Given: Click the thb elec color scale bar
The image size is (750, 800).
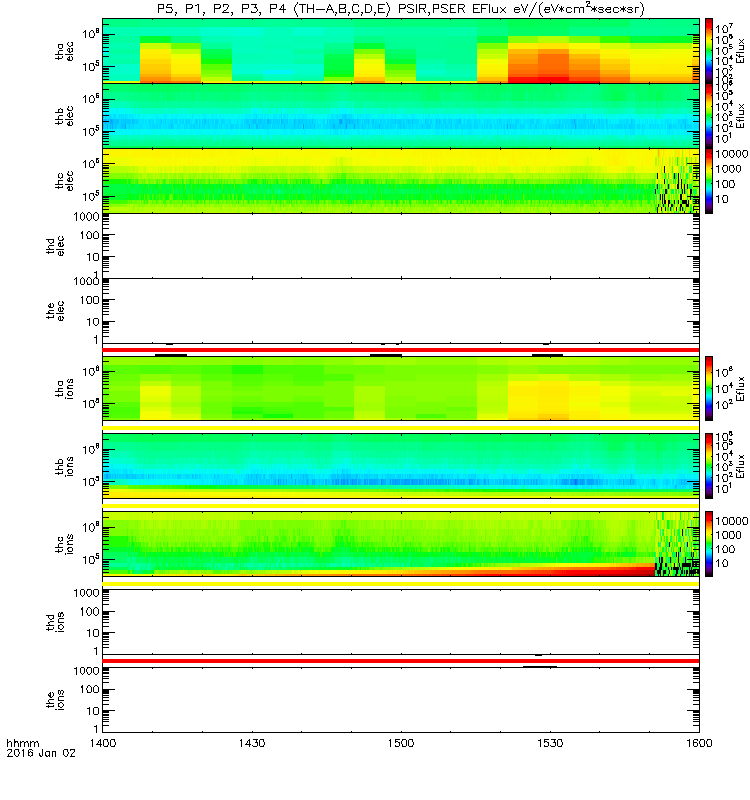Looking at the screenshot, I should (709, 116).
